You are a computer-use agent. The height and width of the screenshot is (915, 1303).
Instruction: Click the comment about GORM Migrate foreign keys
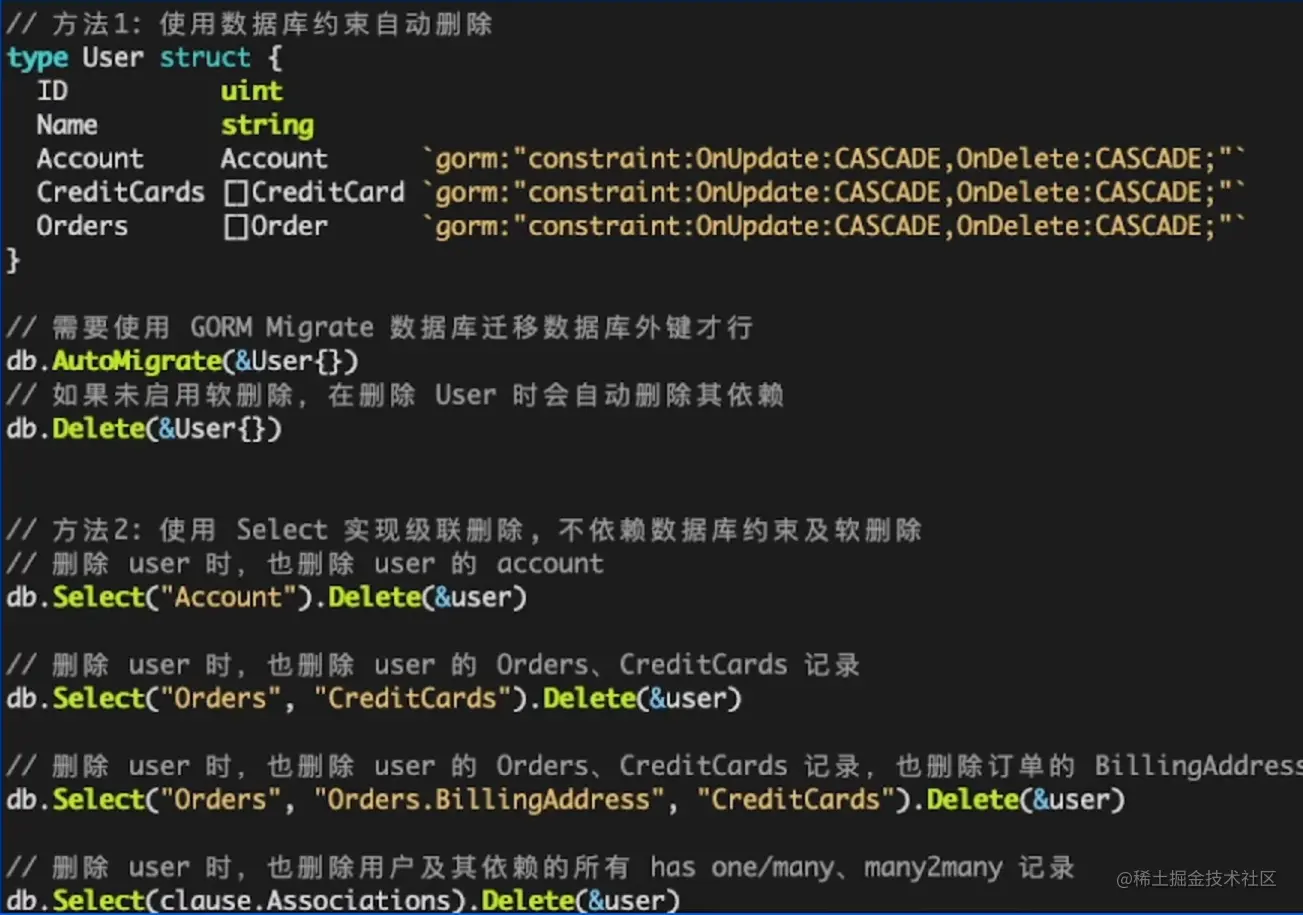click(379, 327)
